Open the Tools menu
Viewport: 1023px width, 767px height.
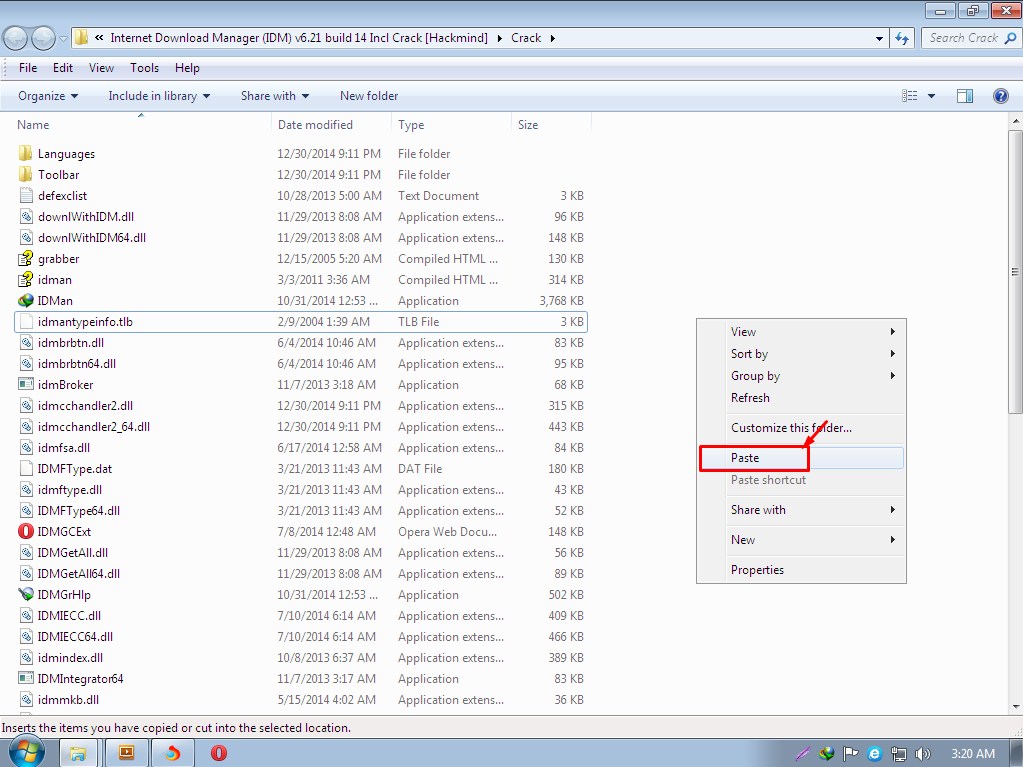[x=144, y=68]
